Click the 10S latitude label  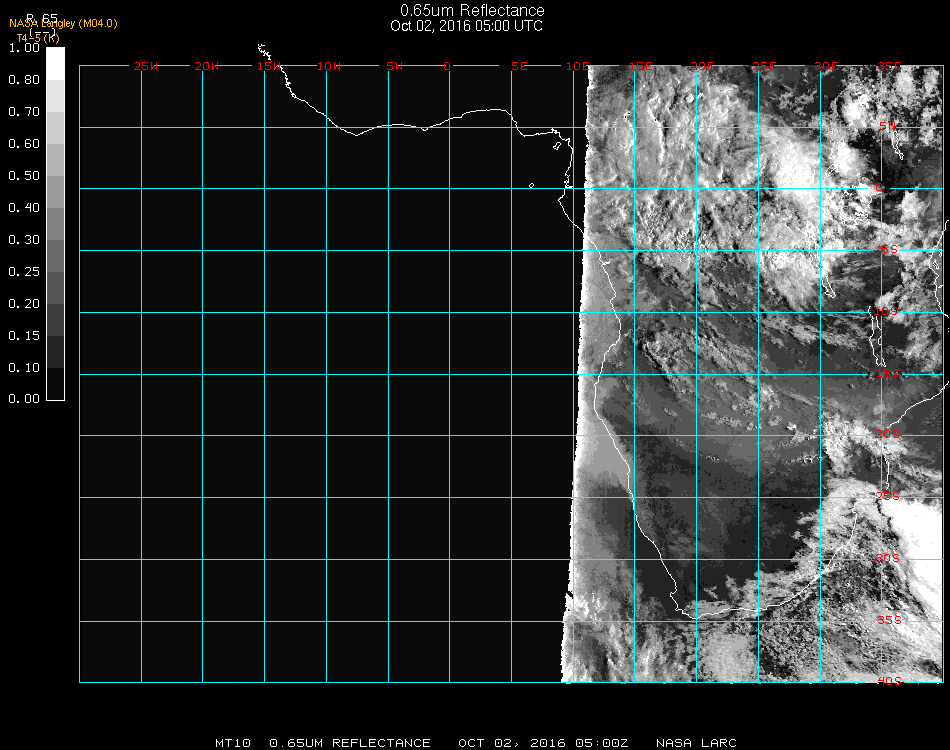click(887, 312)
